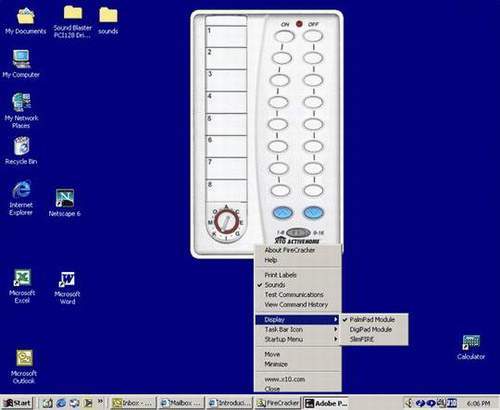
Task: Select the Internet Explorer desktop icon
Action: [21, 198]
